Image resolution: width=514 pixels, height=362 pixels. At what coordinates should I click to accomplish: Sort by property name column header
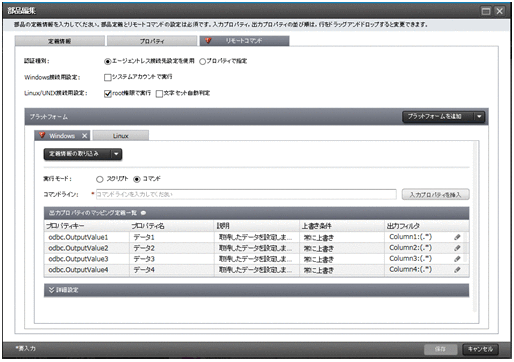172,226
